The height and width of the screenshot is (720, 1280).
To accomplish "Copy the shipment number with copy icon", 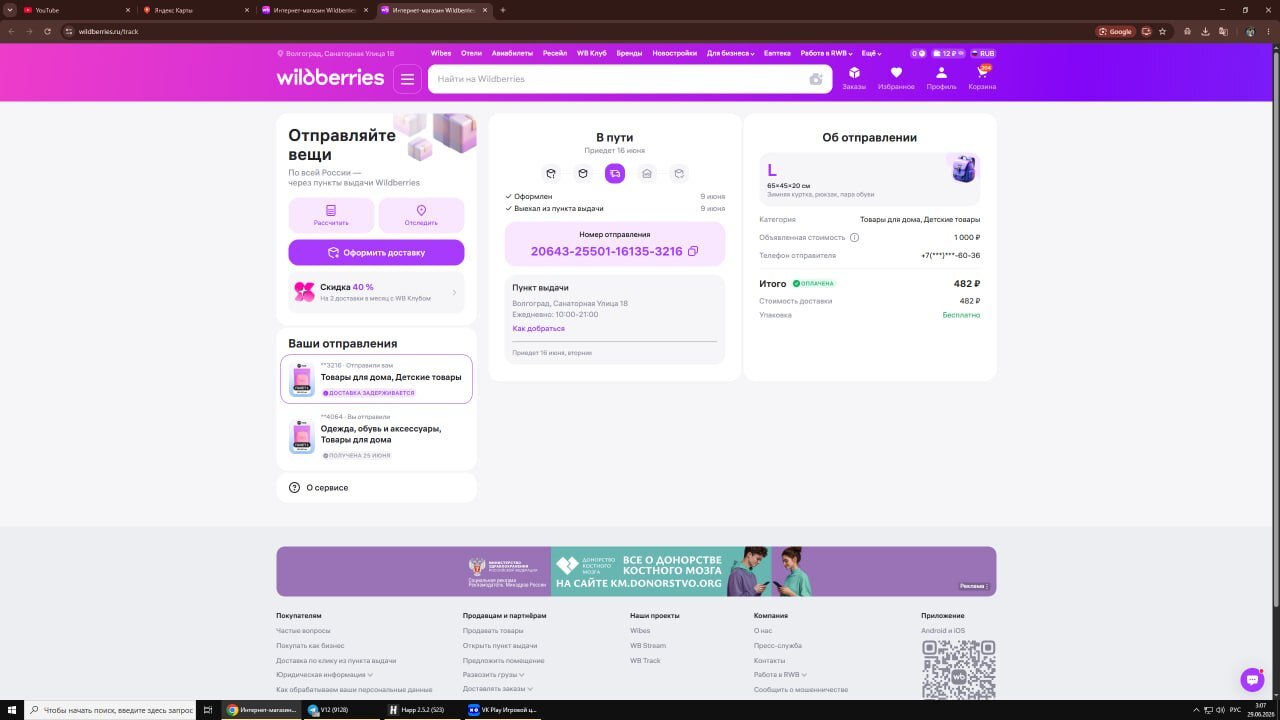I will 693,251.
